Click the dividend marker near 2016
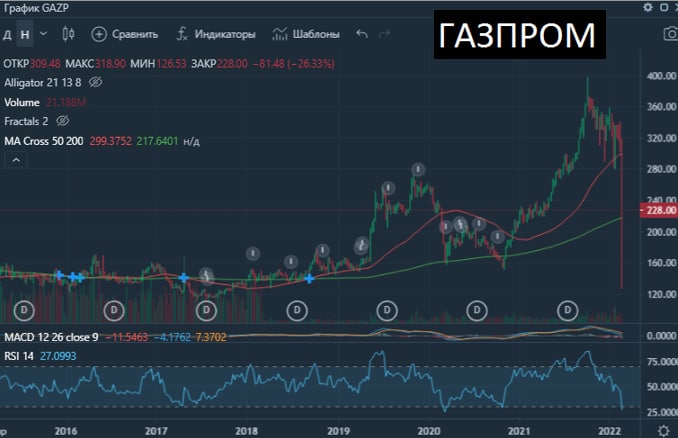Image resolution: width=678 pixels, height=438 pixels. pyautogui.click(x=24, y=310)
